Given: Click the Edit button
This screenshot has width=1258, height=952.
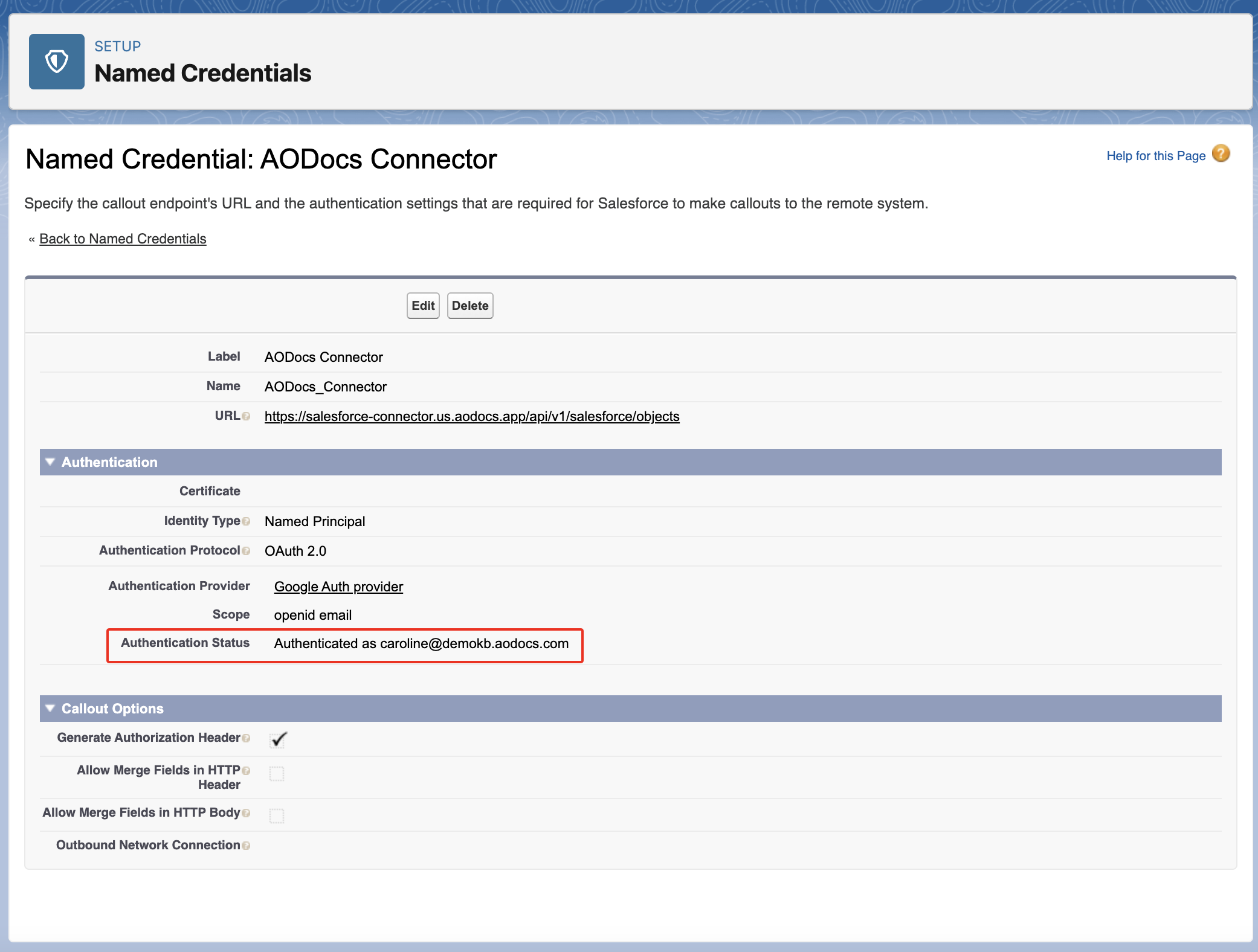Looking at the screenshot, I should (x=423, y=306).
